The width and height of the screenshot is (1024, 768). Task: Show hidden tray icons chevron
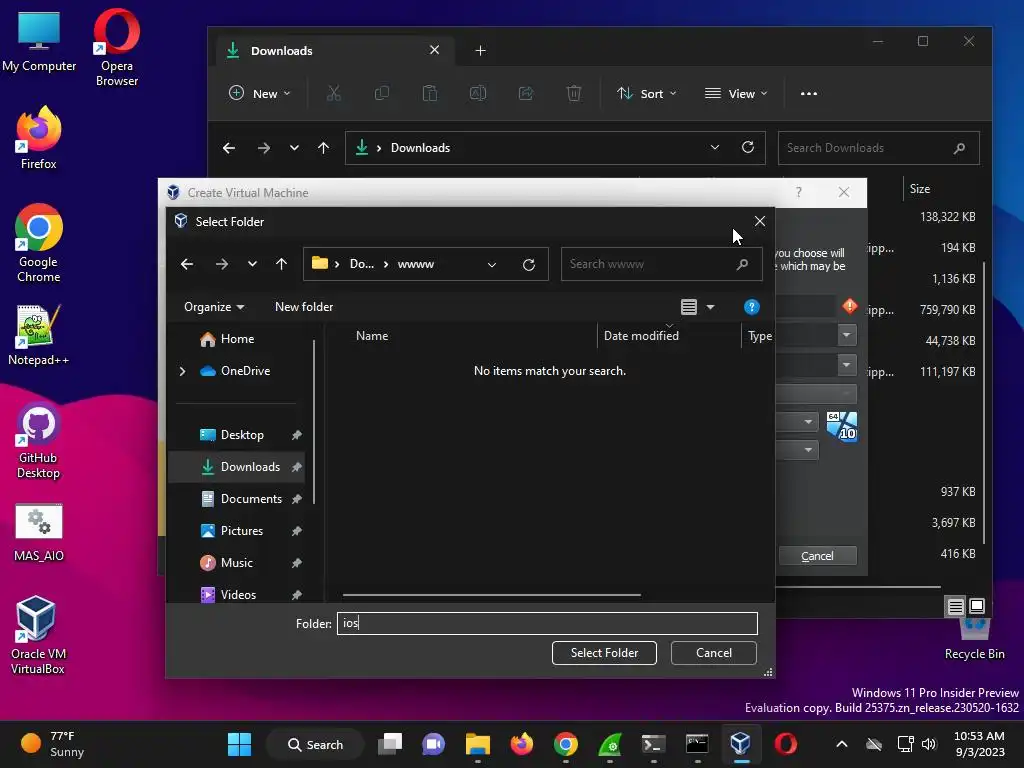841,744
